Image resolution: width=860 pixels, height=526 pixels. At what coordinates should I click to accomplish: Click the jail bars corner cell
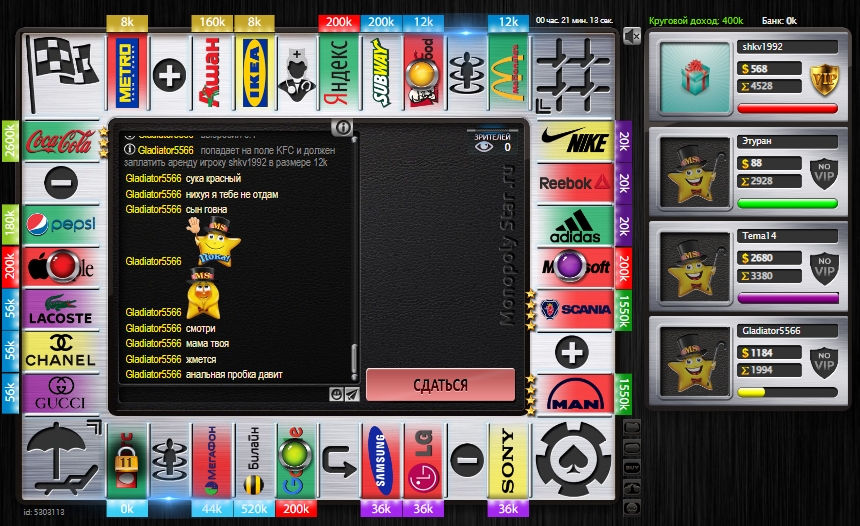pos(572,73)
